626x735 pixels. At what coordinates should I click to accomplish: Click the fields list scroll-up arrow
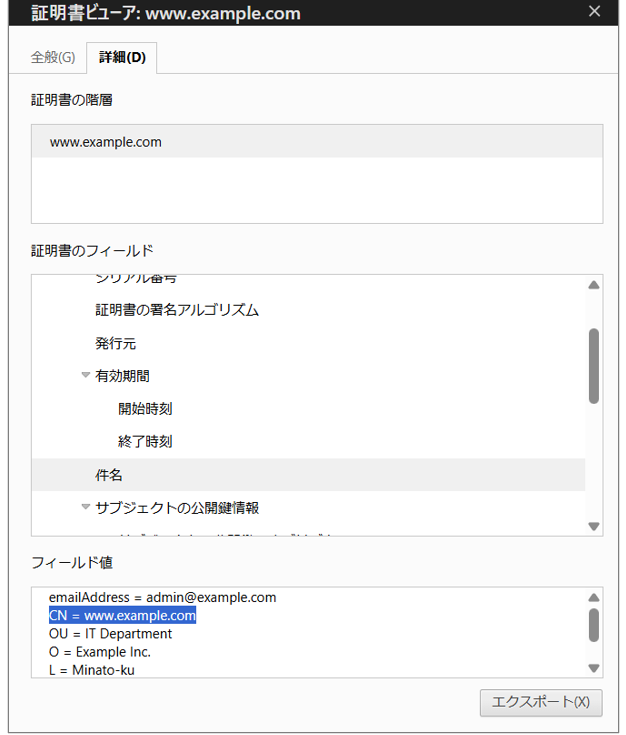tap(594, 285)
